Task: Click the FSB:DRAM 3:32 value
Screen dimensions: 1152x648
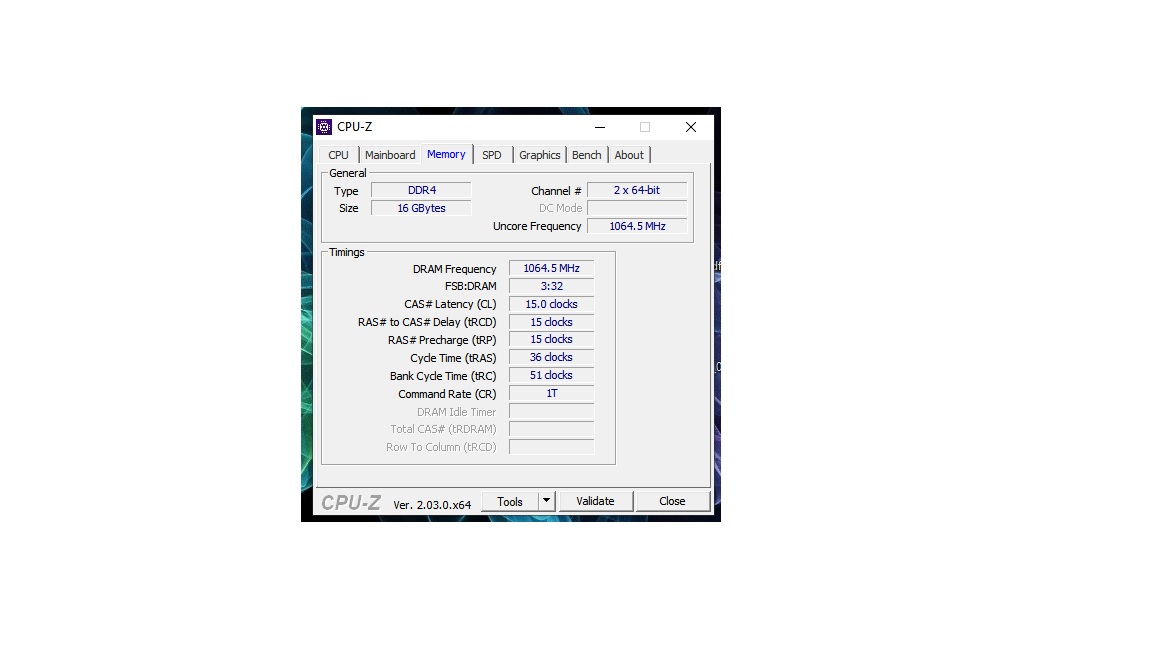Action: [552, 286]
